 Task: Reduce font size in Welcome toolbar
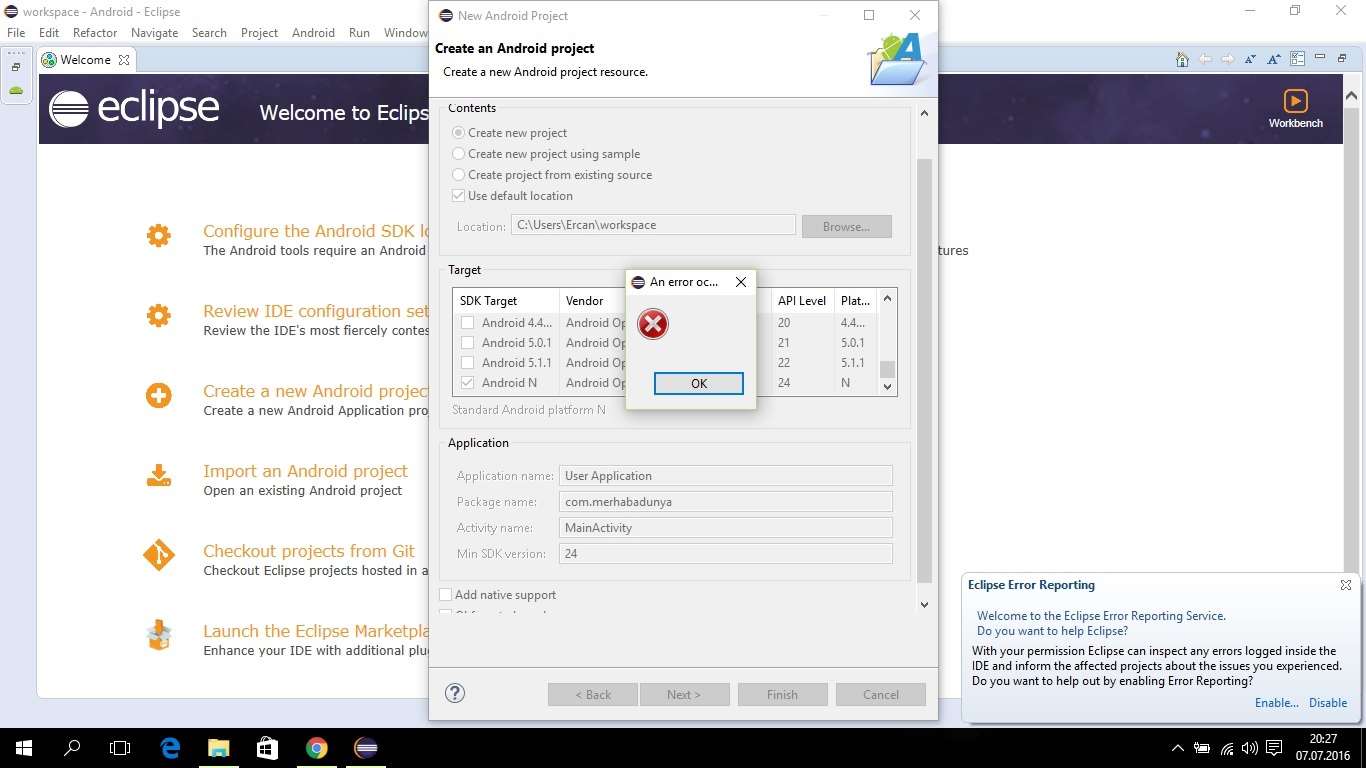[1251, 59]
